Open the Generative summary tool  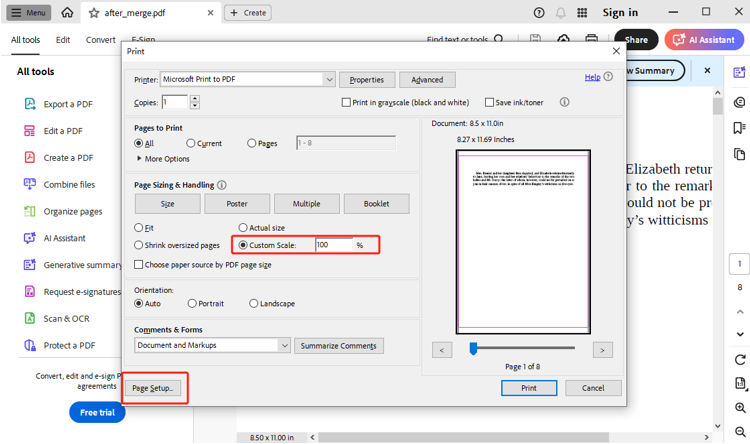73,265
